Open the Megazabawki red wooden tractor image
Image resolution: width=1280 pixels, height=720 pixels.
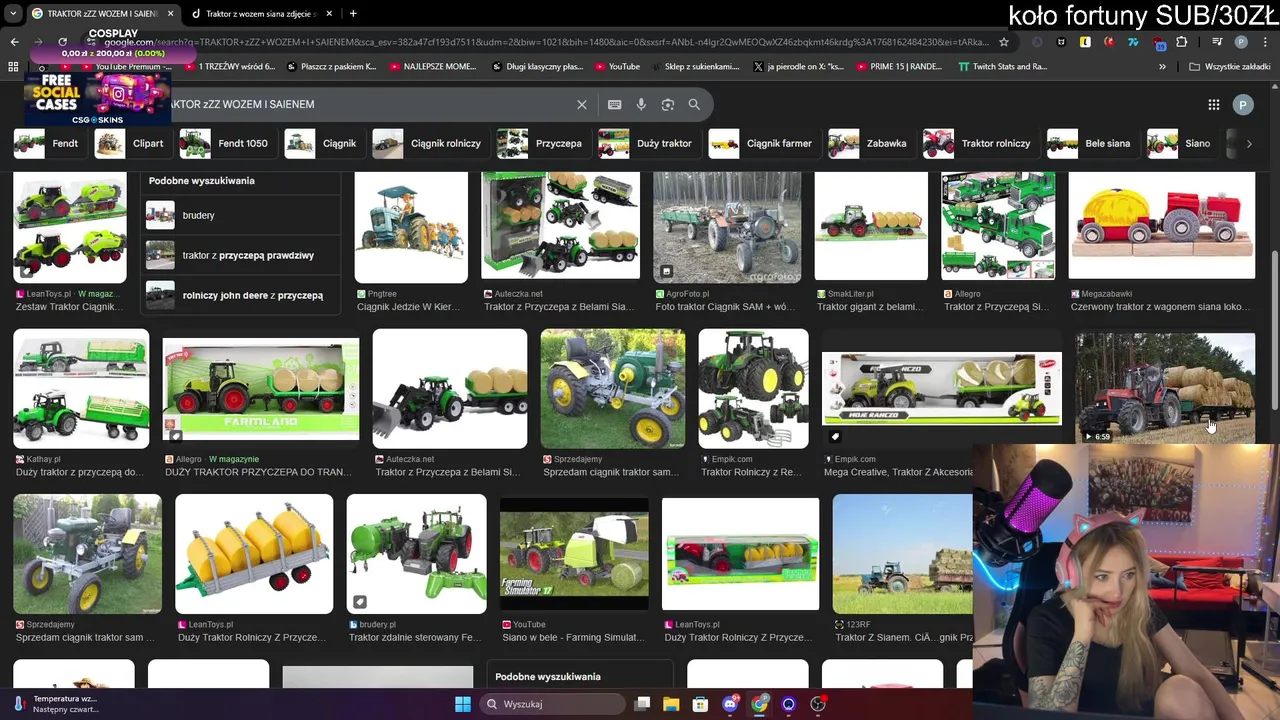[1162, 225]
